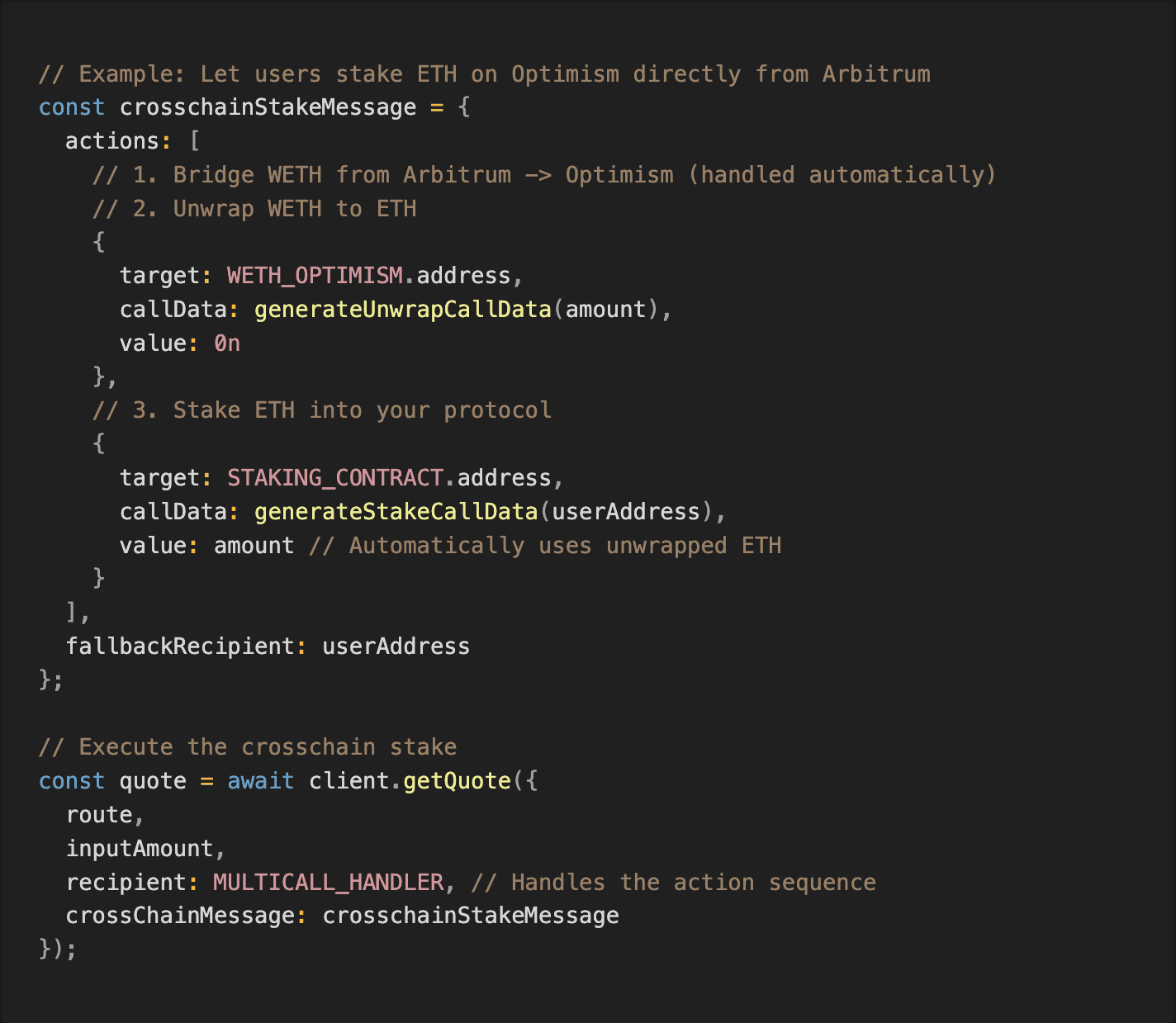
Task: Click the quote variable name
Action: (153, 781)
